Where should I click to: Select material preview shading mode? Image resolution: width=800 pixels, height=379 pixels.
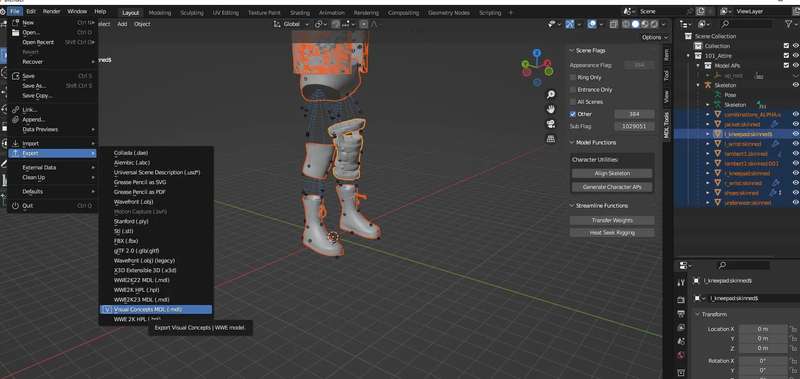coord(644,24)
